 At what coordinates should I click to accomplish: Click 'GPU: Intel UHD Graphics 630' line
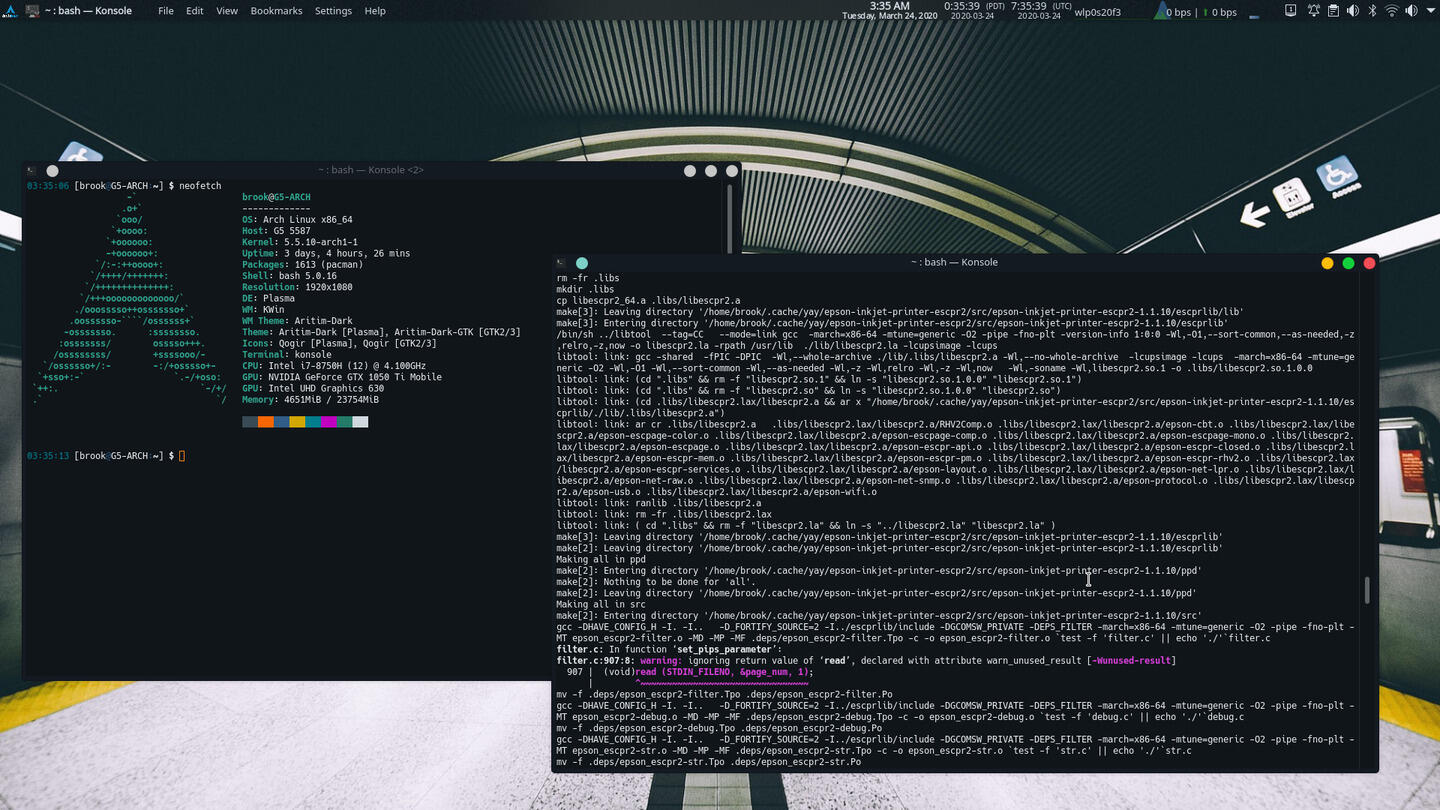click(x=313, y=388)
